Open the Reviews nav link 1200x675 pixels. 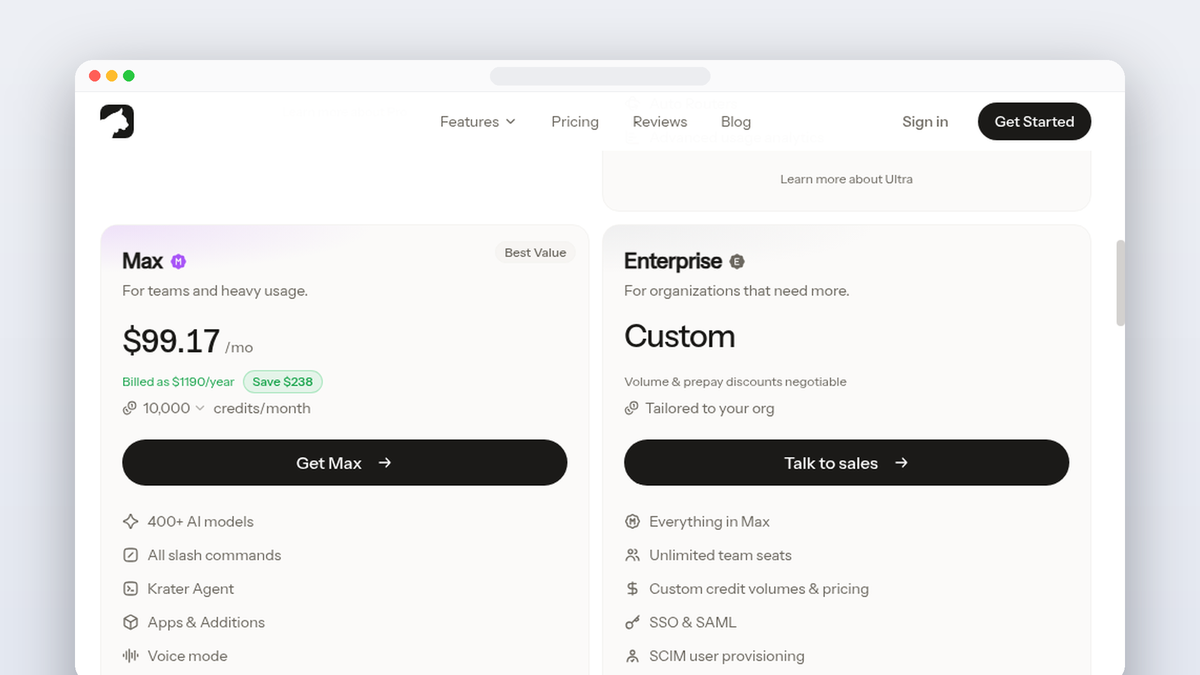[660, 122]
